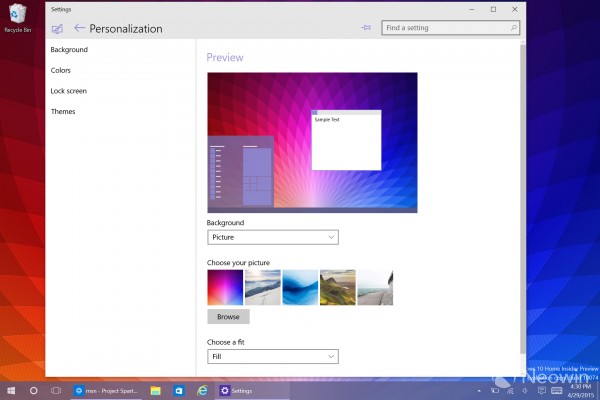Image resolution: width=600 pixels, height=400 pixels.
Task: Open the Colors settings page
Action: coord(61,70)
